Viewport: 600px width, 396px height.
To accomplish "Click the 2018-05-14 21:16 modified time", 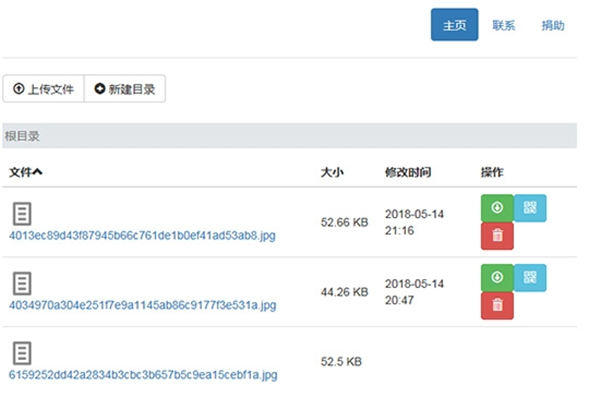I will pos(414,222).
